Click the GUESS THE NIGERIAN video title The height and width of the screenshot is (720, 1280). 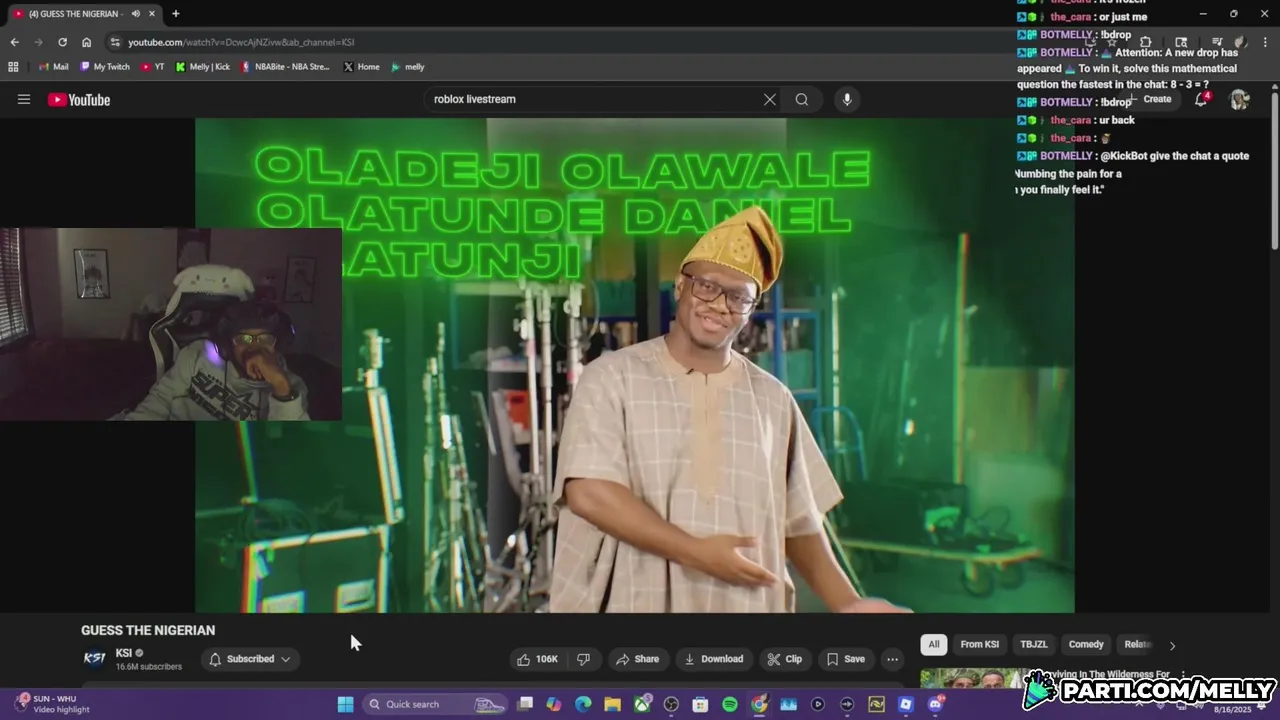148,630
